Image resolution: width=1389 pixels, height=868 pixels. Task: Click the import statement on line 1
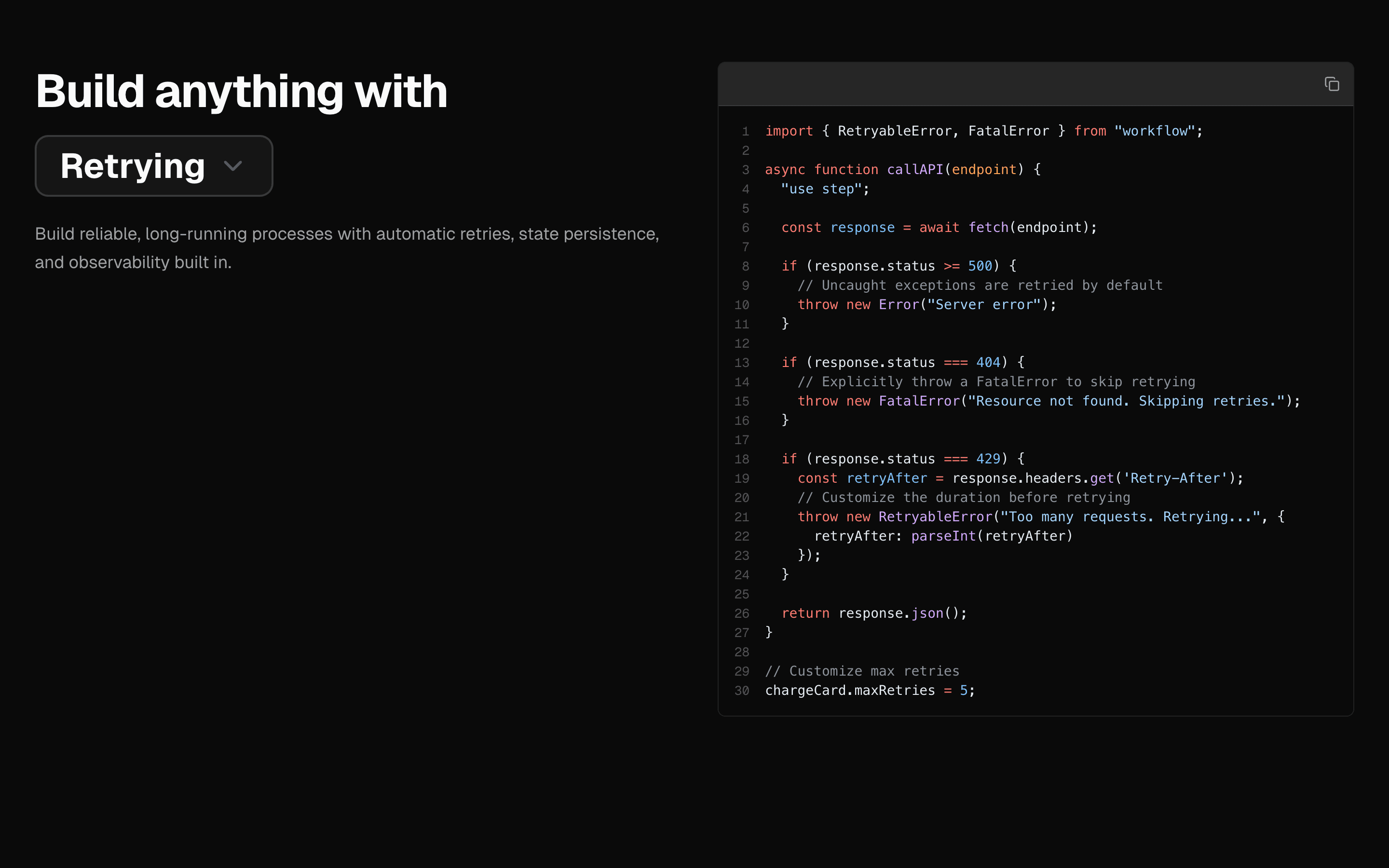tap(789, 131)
